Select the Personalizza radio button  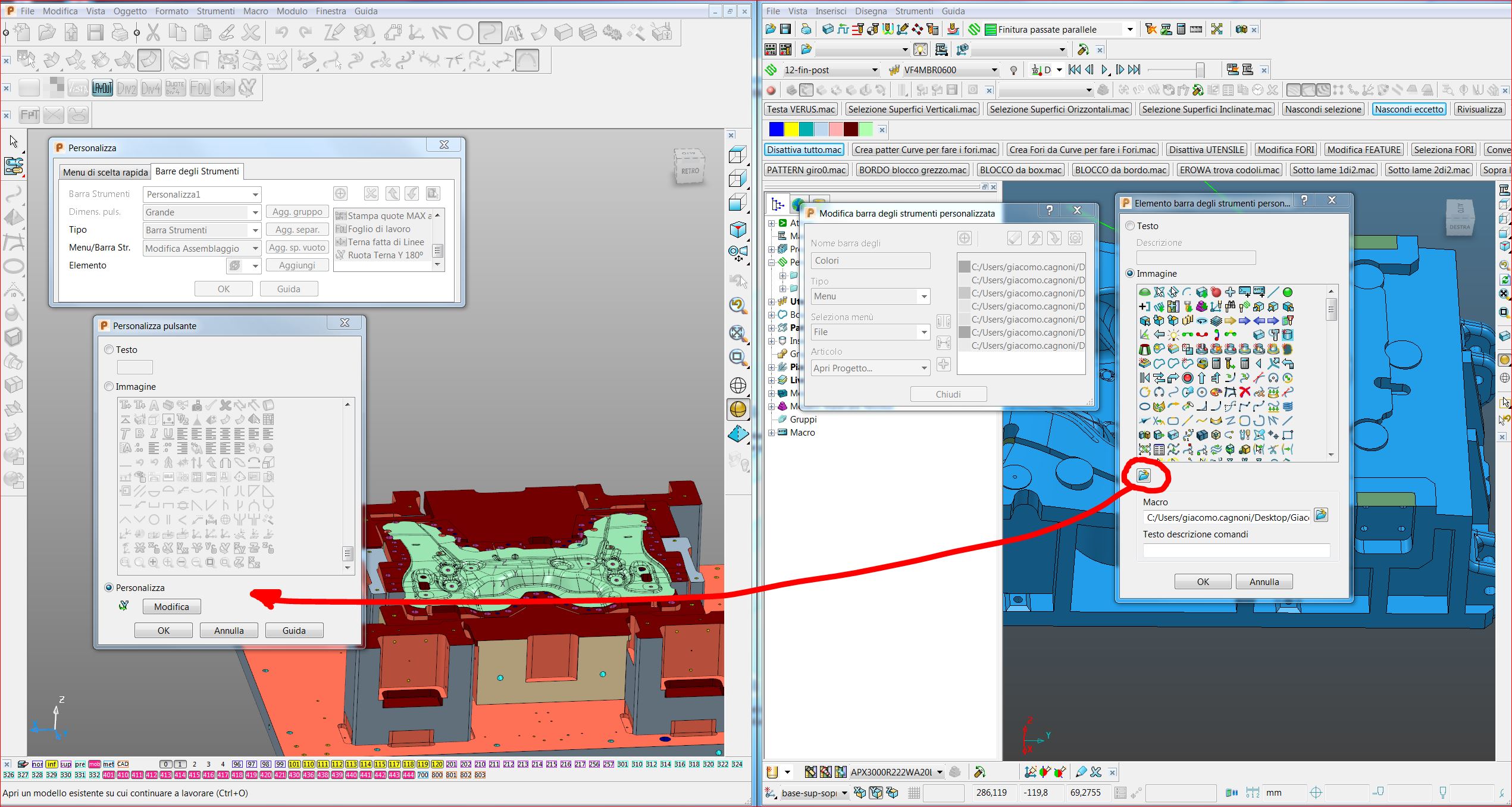tap(109, 588)
